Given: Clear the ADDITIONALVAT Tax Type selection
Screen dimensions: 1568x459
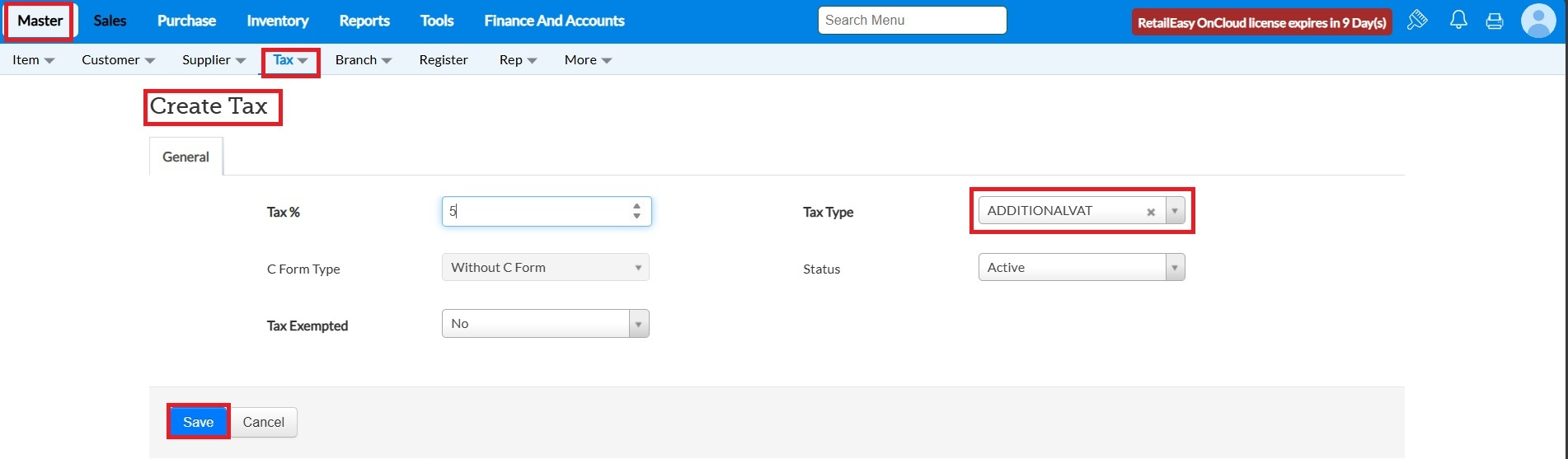Looking at the screenshot, I should coord(1151,212).
